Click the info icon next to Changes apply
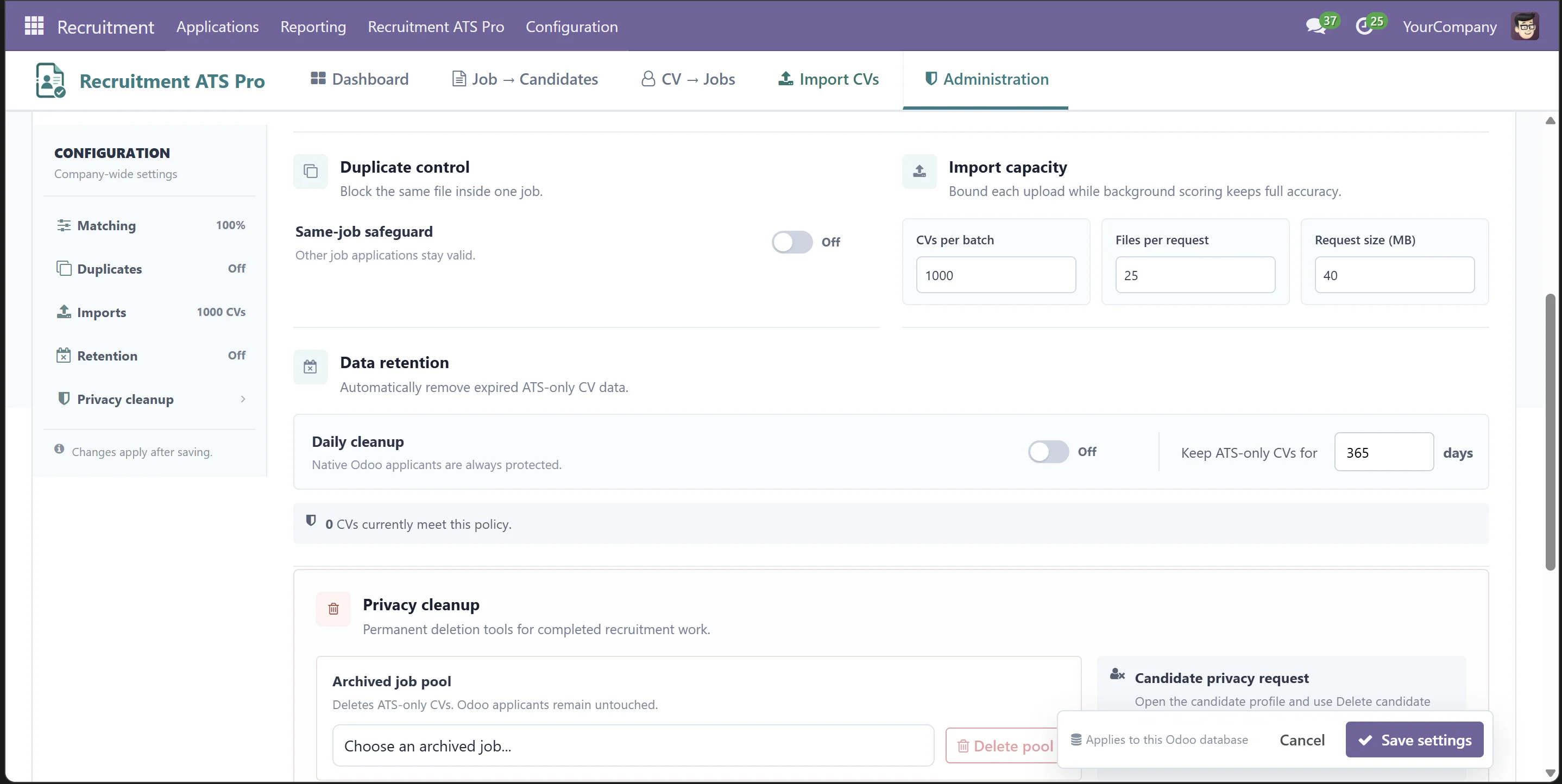The image size is (1562, 784). coord(59,450)
